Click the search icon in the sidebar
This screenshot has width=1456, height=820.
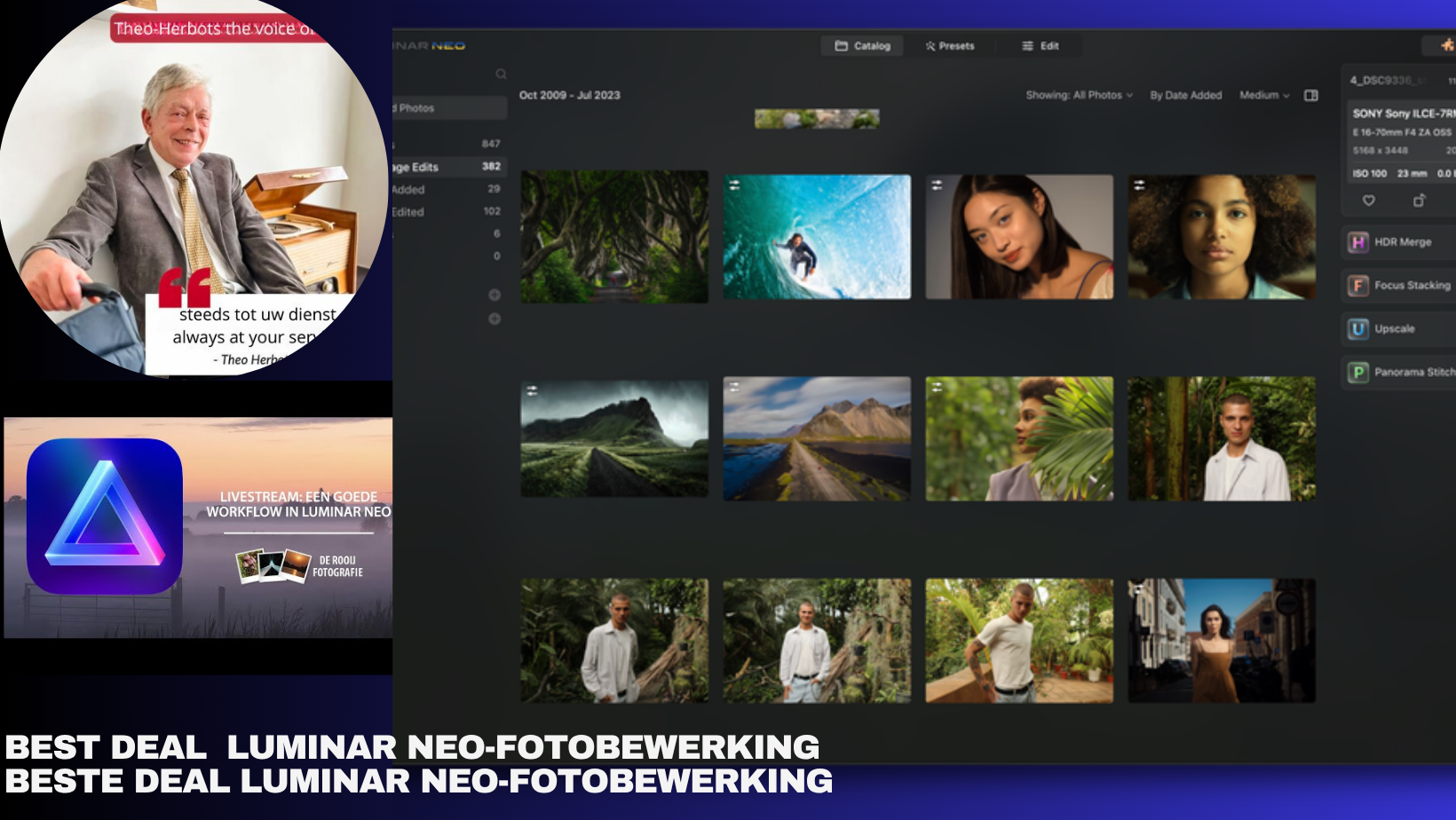point(502,74)
